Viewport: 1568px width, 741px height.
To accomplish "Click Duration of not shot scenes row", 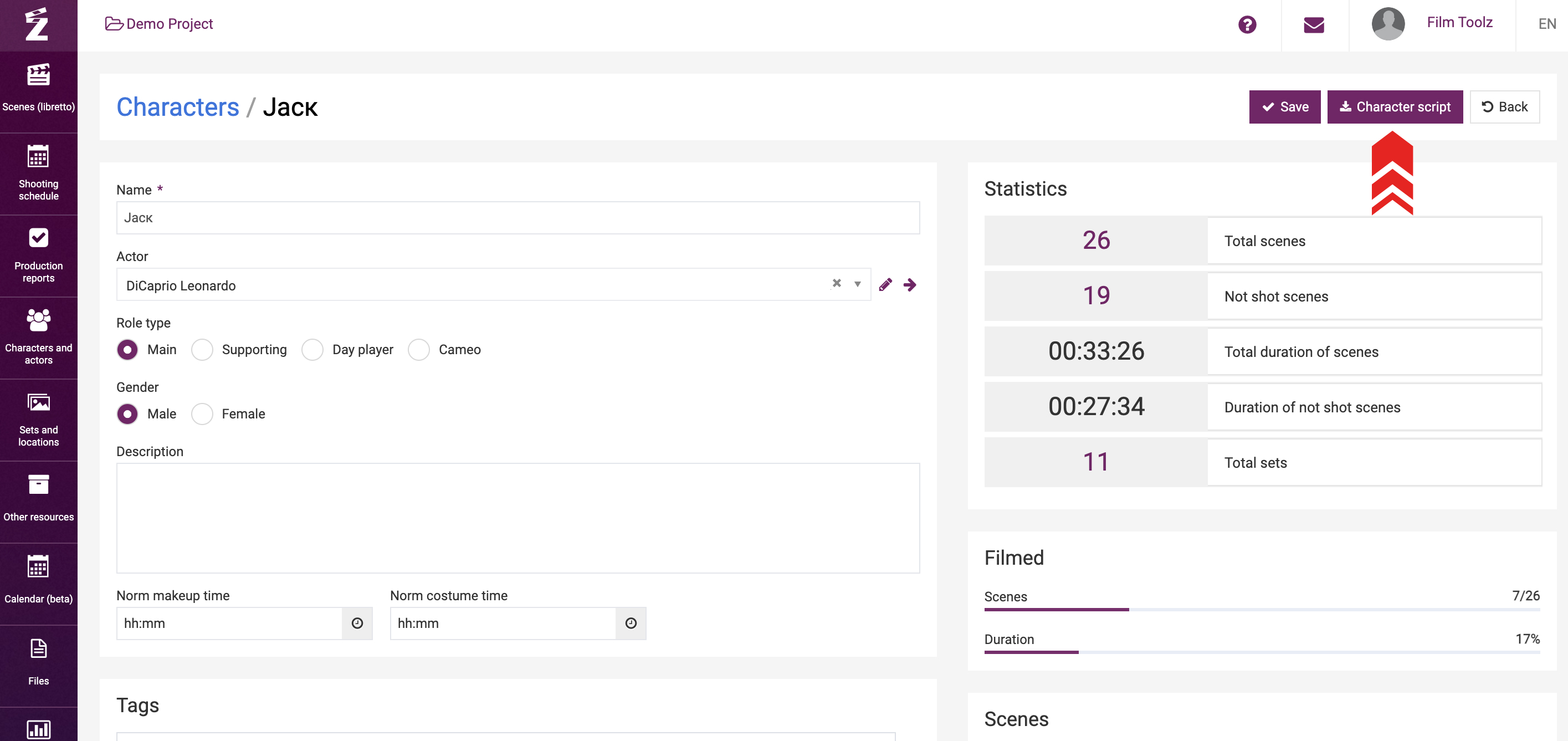I will tap(1263, 407).
